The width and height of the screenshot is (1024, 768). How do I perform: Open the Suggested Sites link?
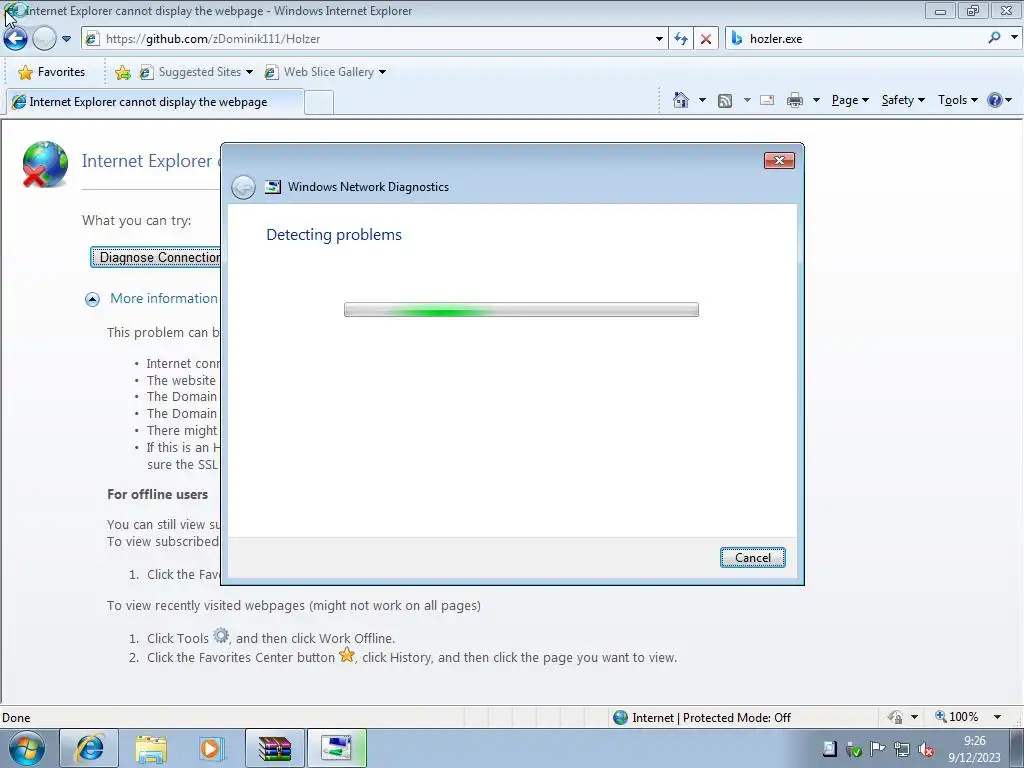195,72
